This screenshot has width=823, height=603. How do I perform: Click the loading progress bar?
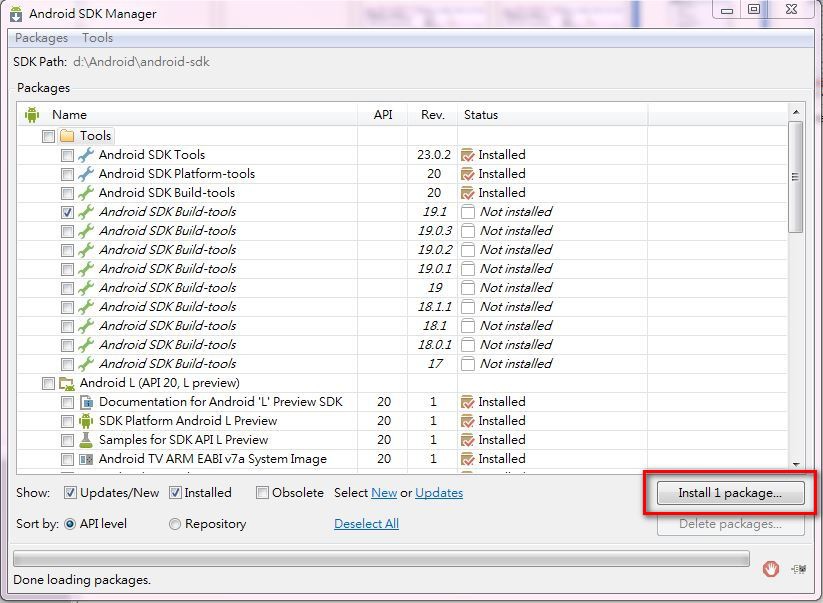click(x=382, y=558)
